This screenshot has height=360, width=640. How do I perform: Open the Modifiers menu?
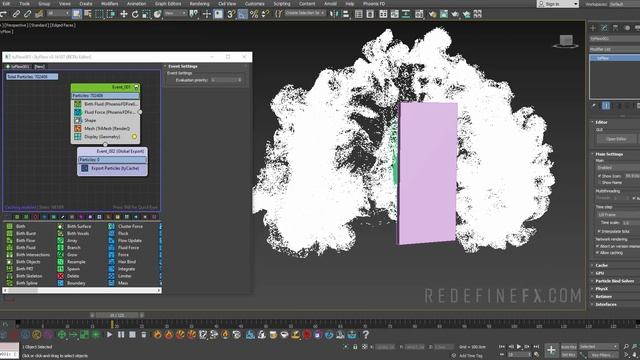tap(109, 4)
